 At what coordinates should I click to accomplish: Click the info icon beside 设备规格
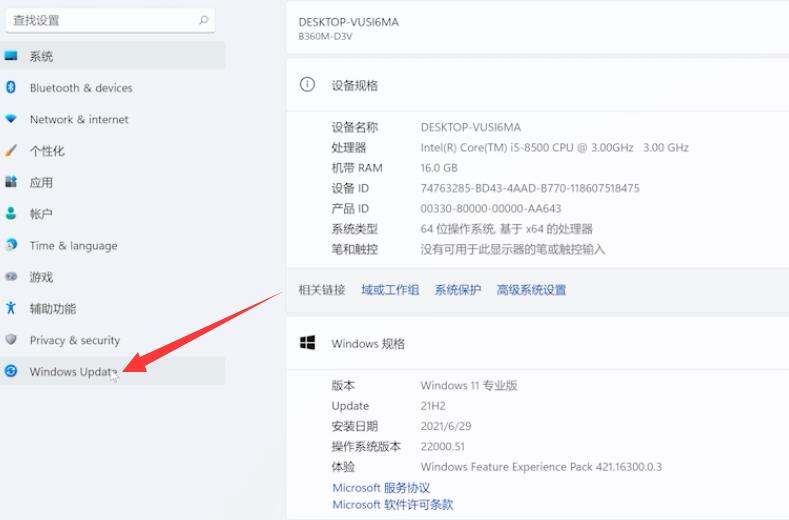point(307,84)
